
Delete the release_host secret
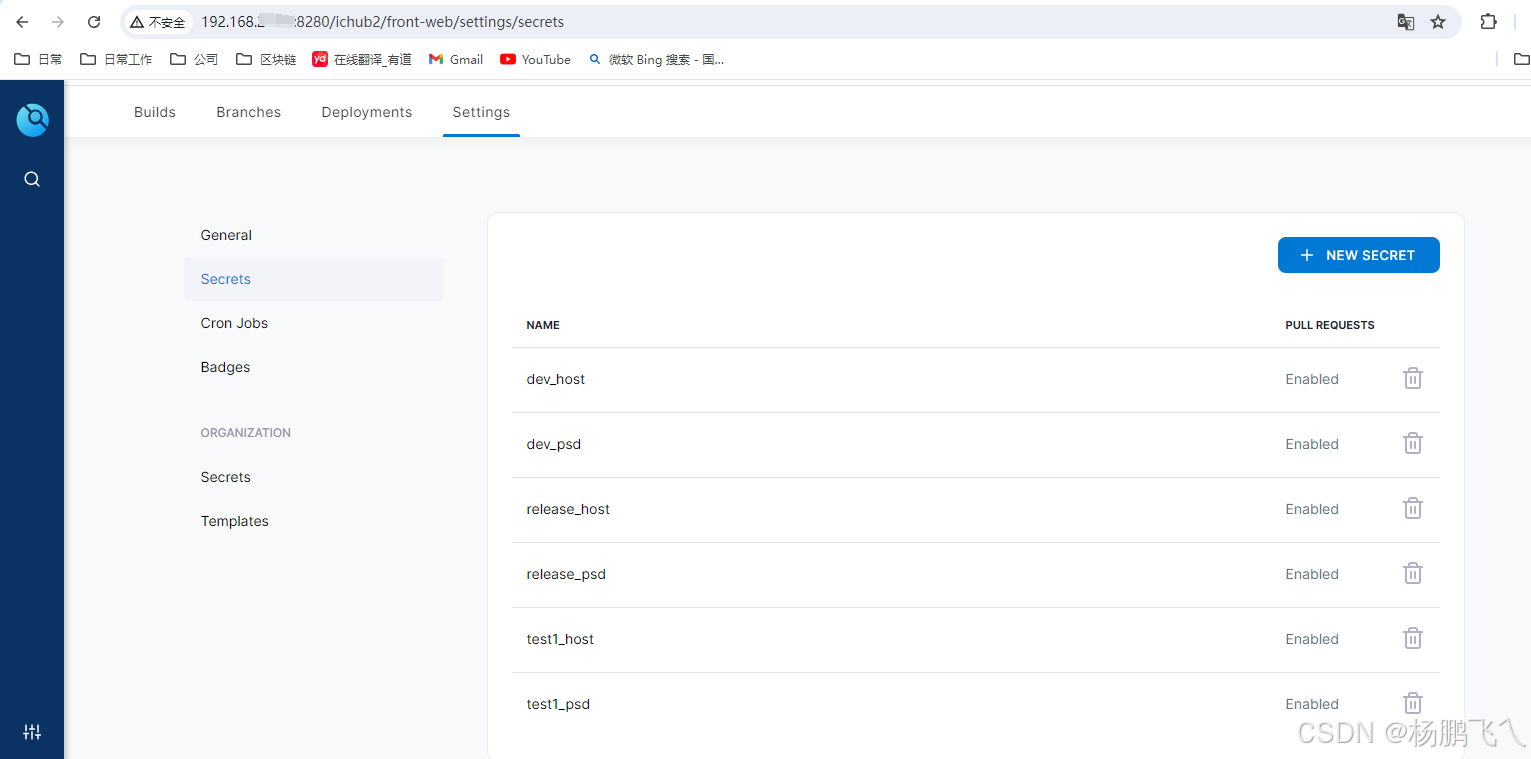pos(1412,508)
